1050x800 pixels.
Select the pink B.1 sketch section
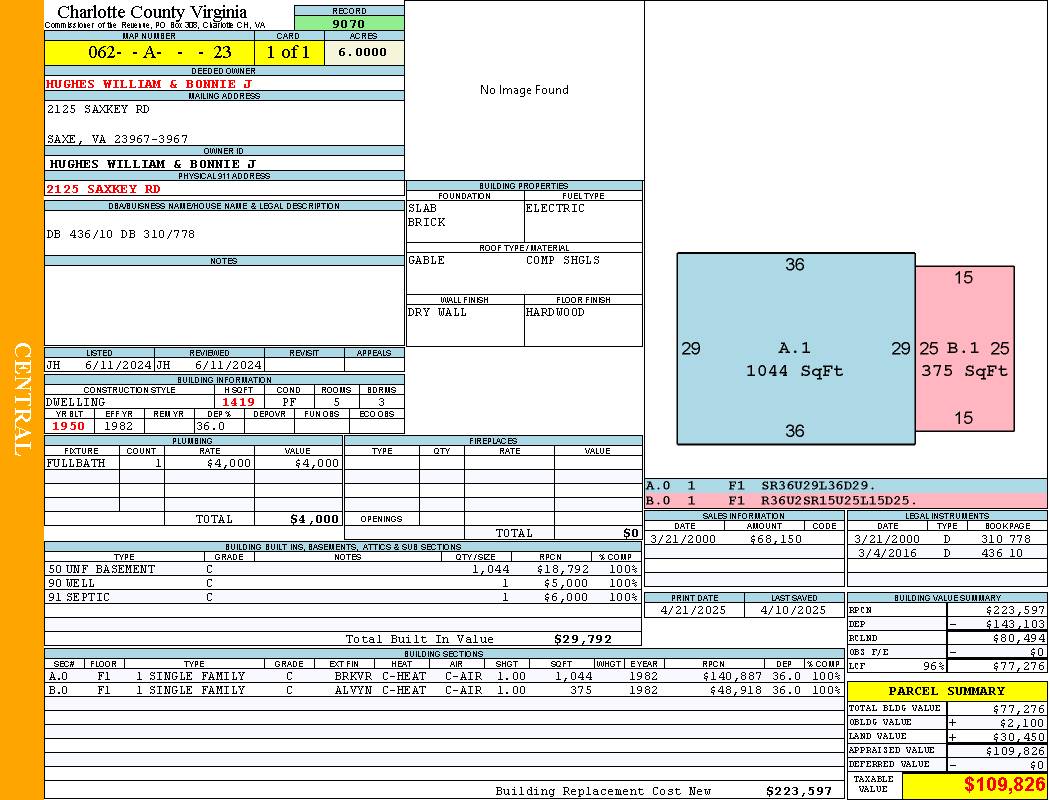click(x=964, y=348)
